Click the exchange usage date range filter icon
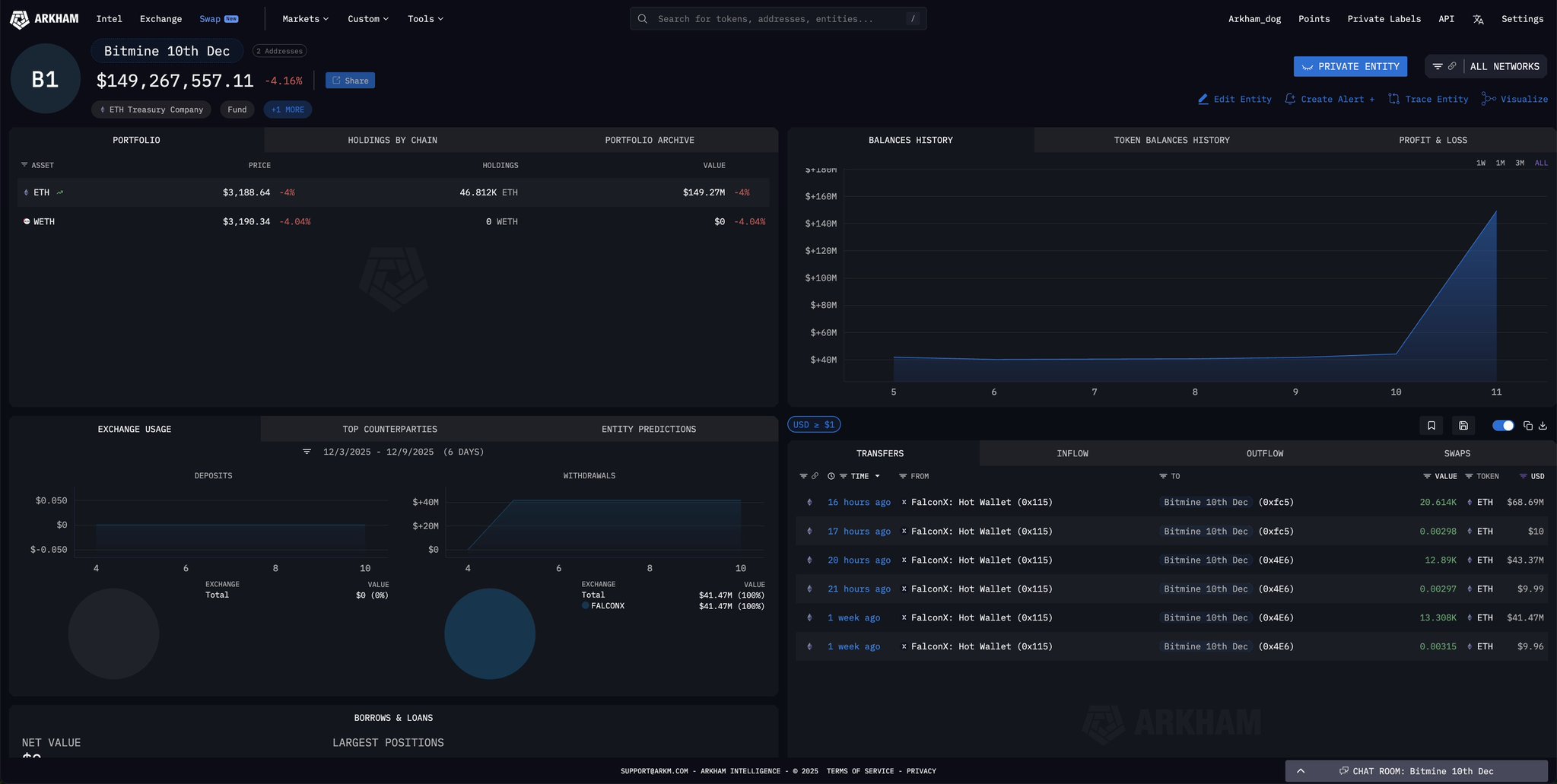Image resolution: width=1557 pixels, height=784 pixels. tap(307, 452)
